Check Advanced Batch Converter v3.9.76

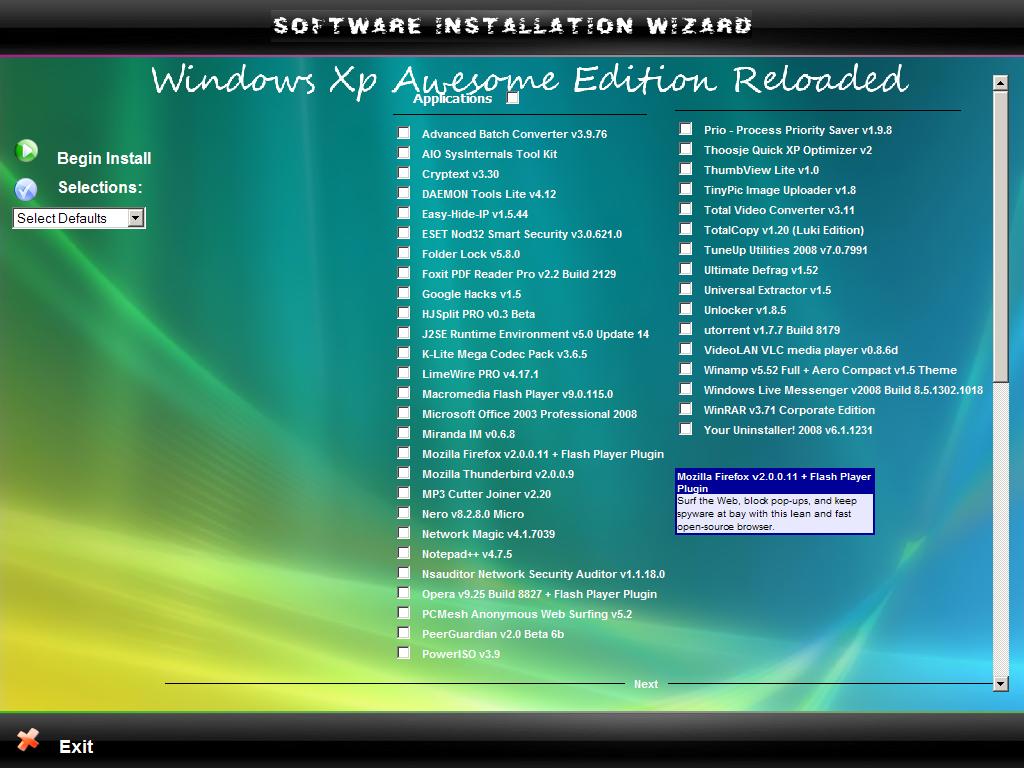[404, 133]
